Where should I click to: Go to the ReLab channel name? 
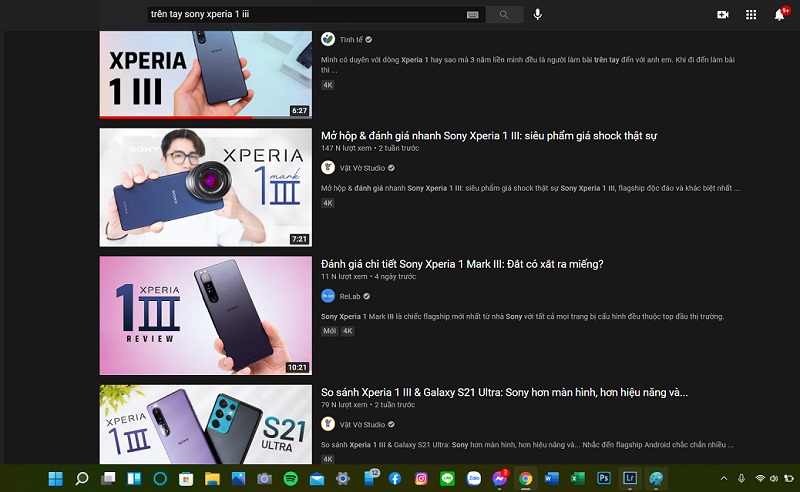[350, 297]
